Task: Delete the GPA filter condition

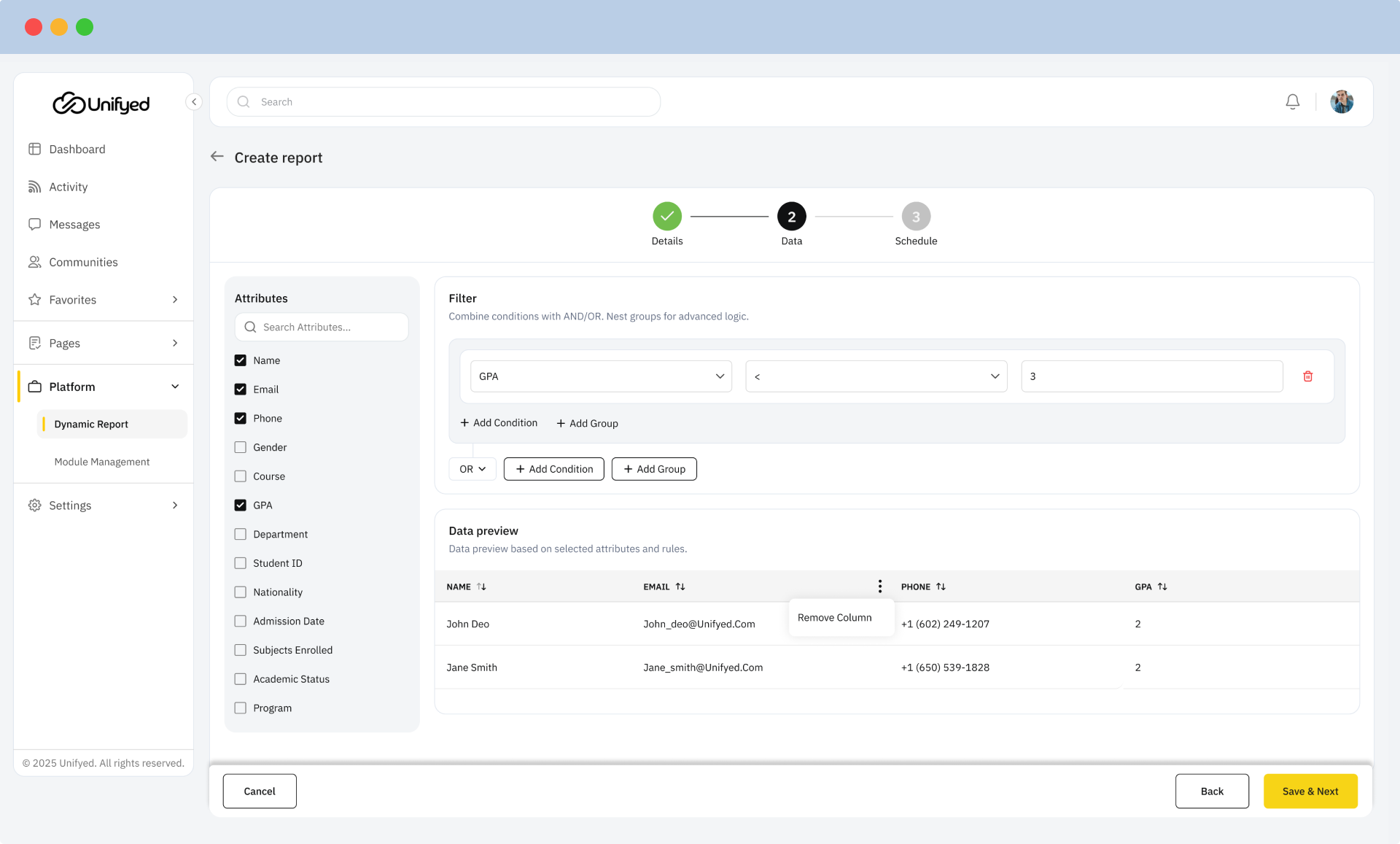Action: tap(1308, 376)
